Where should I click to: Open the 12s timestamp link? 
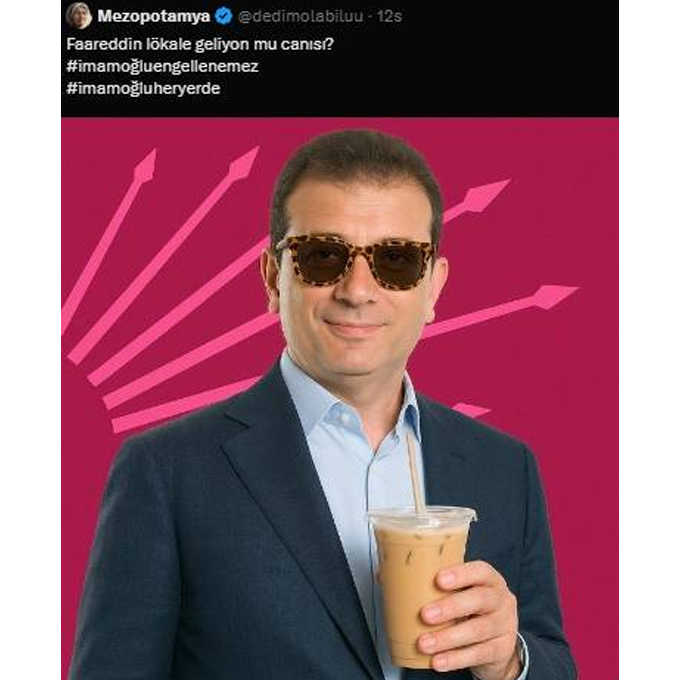click(x=389, y=16)
